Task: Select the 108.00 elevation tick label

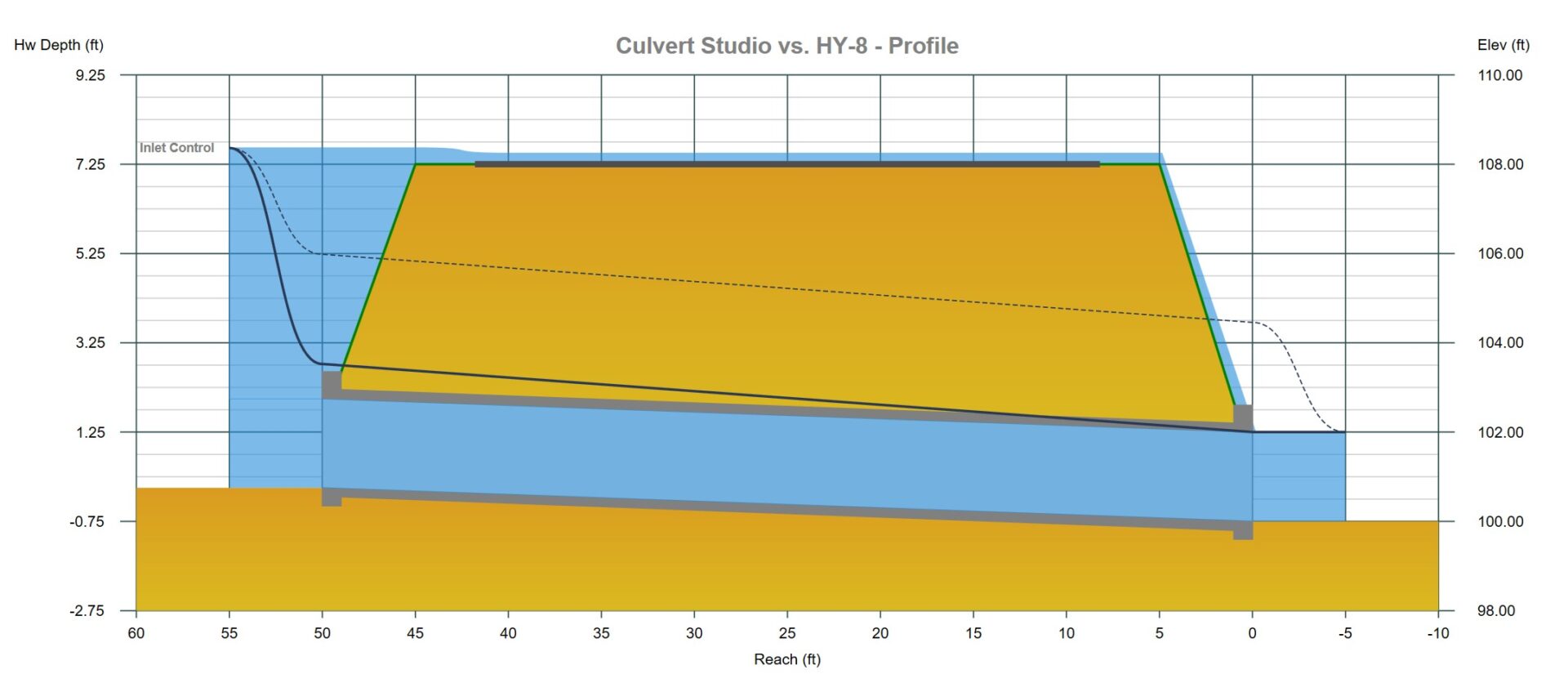Action: coord(1500,164)
